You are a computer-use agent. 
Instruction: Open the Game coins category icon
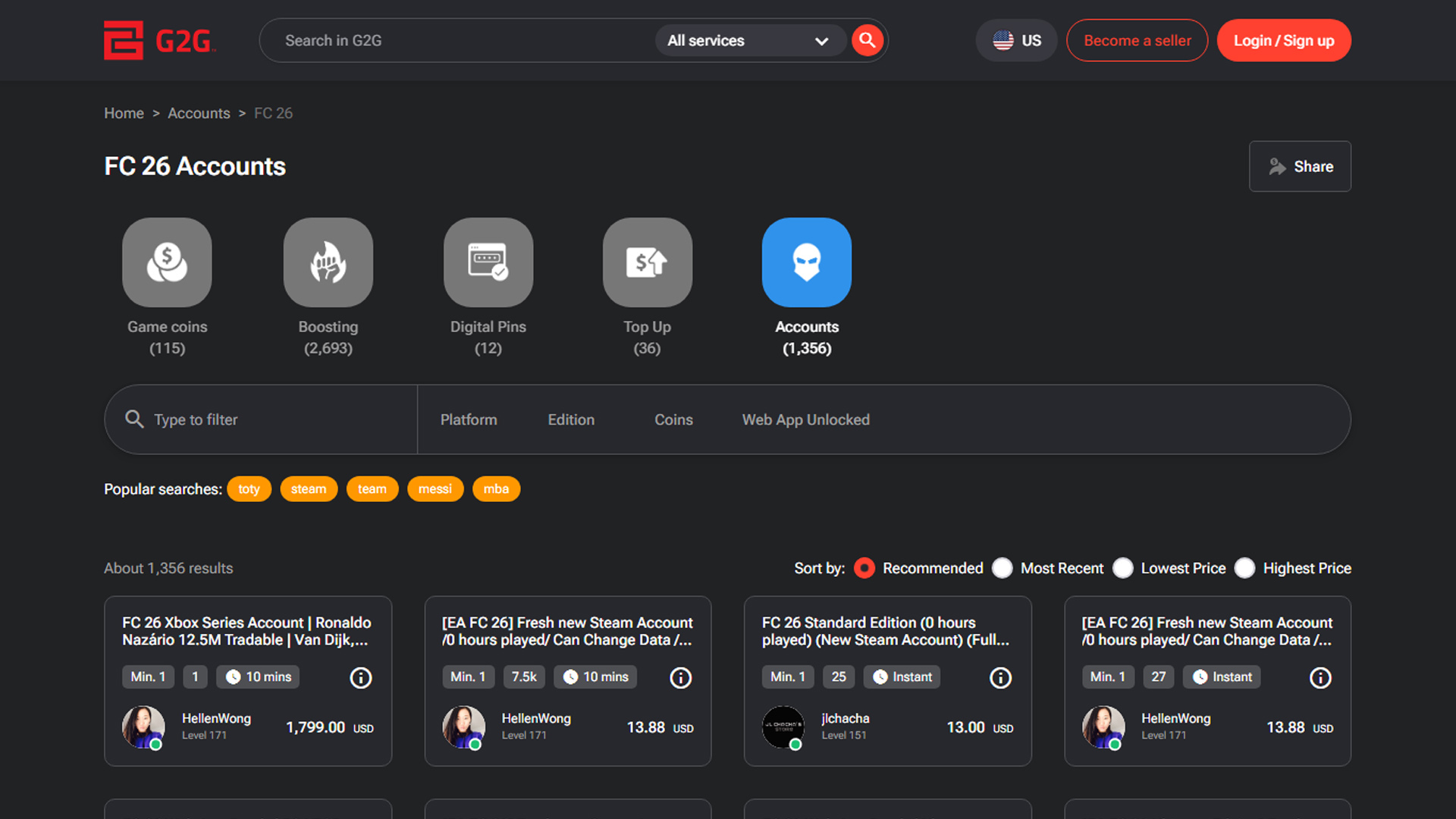[x=167, y=262]
